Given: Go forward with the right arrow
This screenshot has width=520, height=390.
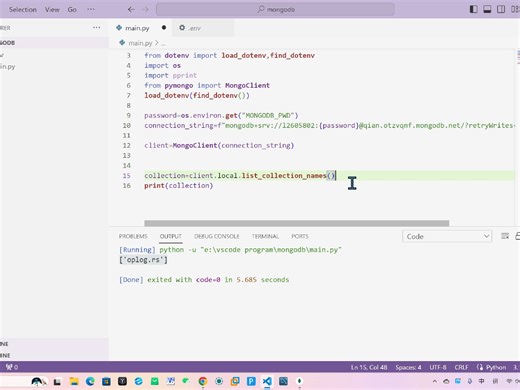Looking at the screenshot, I should point(145,9).
